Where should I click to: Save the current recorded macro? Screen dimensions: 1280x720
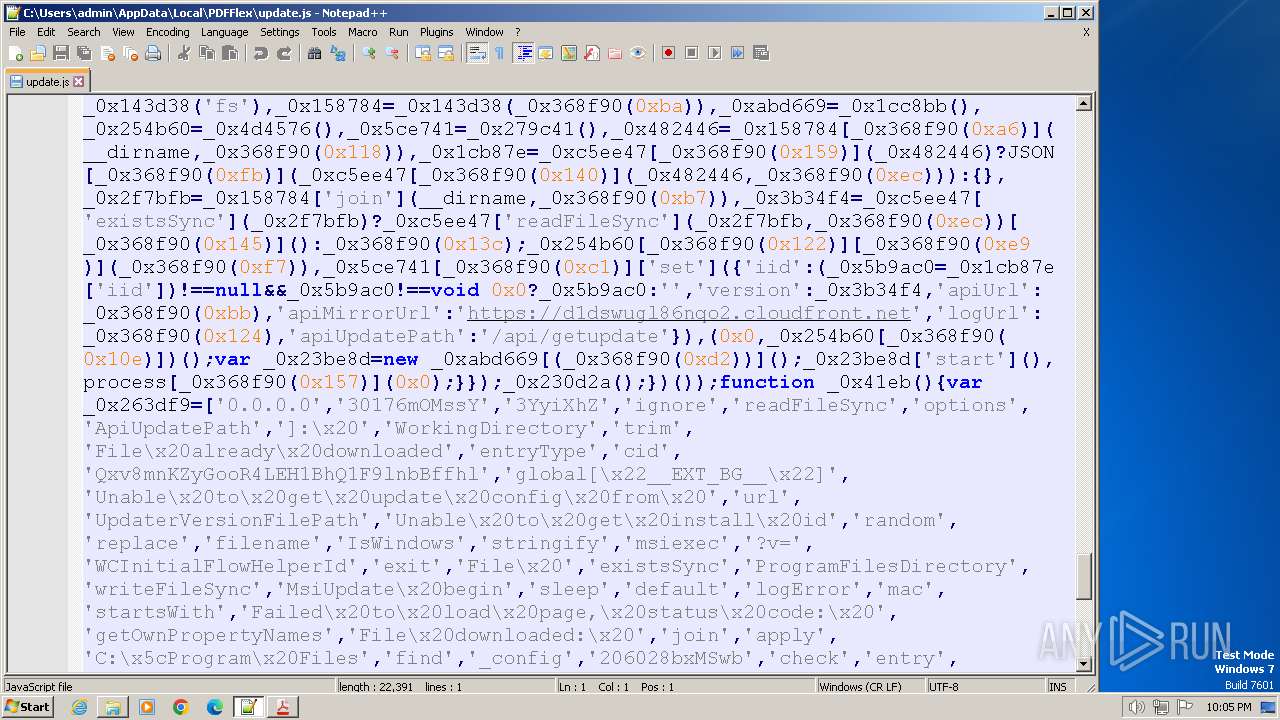click(x=760, y=53)
